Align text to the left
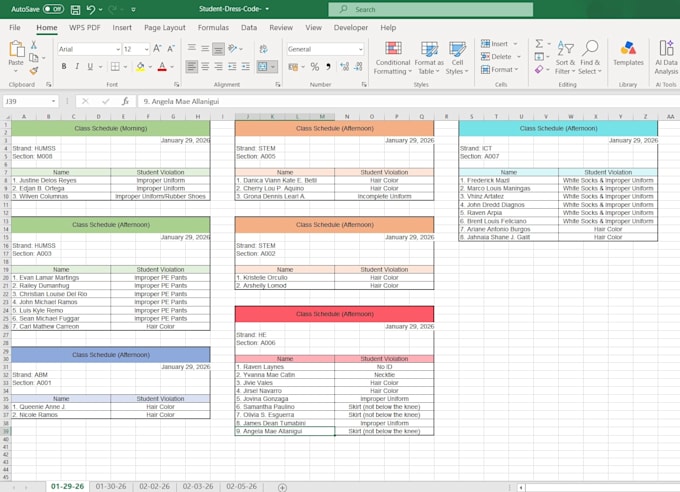 [191, 66]
